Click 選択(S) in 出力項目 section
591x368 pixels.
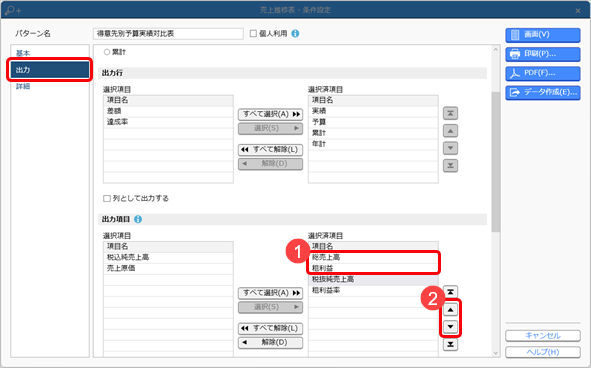[x=270, y=307]
